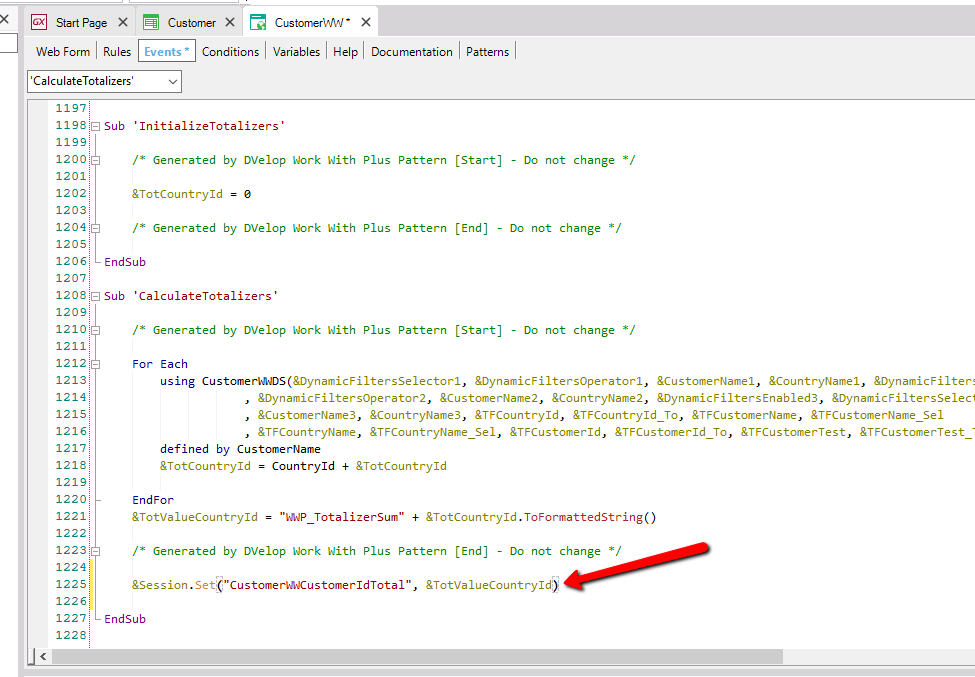Close the Start Page tab

coord(123,22)
